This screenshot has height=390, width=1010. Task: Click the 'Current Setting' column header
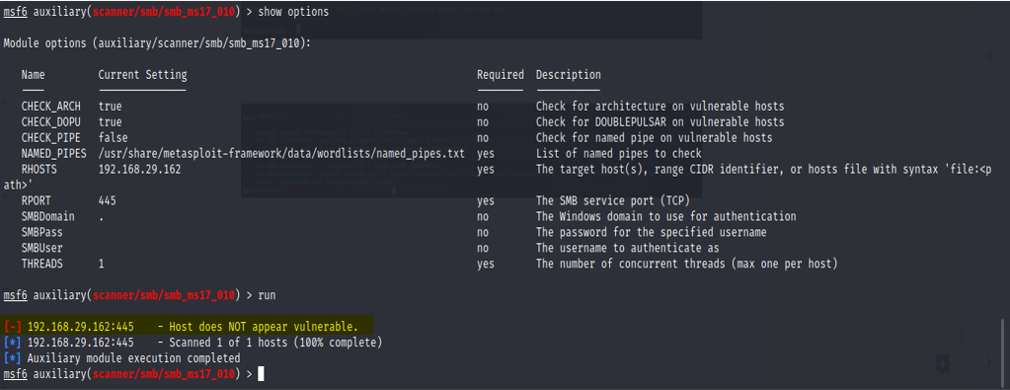click(142, 75)
